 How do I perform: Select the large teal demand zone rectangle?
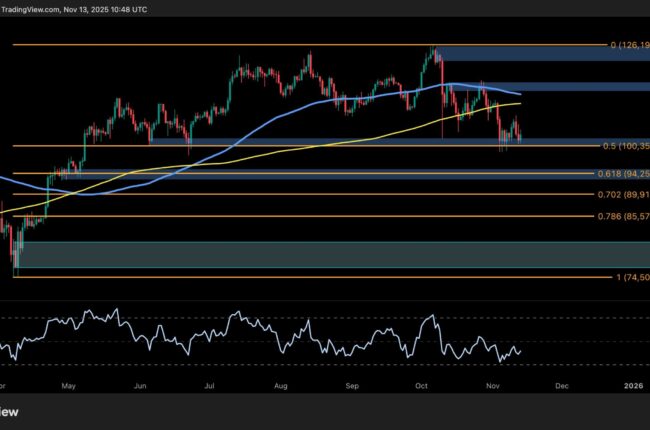(300, 255)
